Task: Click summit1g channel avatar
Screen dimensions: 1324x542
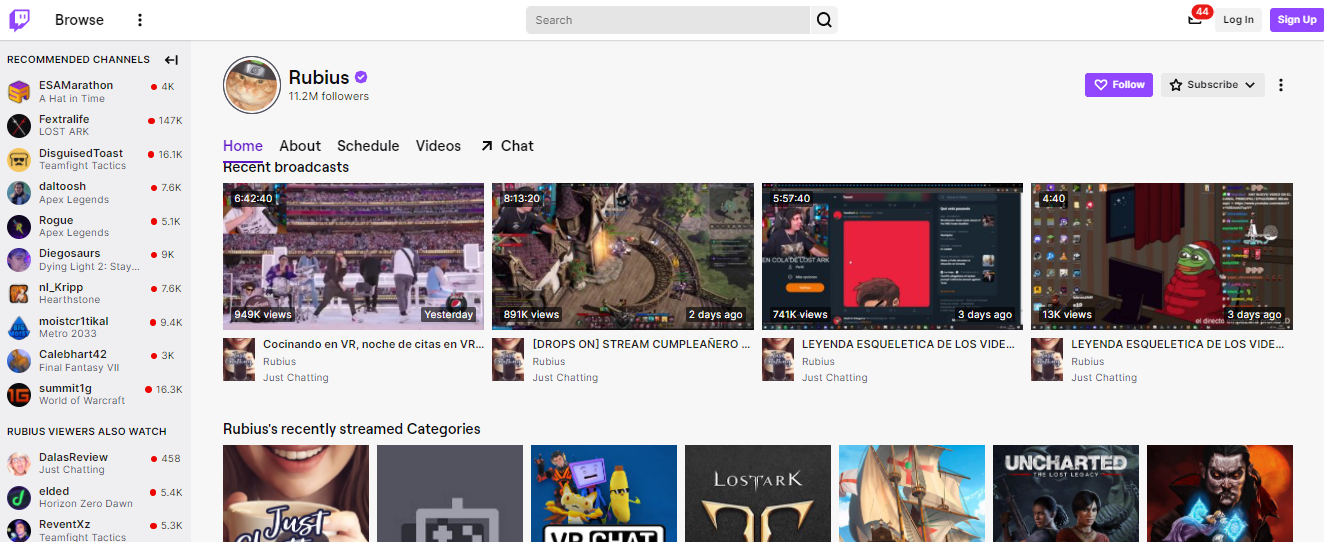Action: click(x=19, y=394)
